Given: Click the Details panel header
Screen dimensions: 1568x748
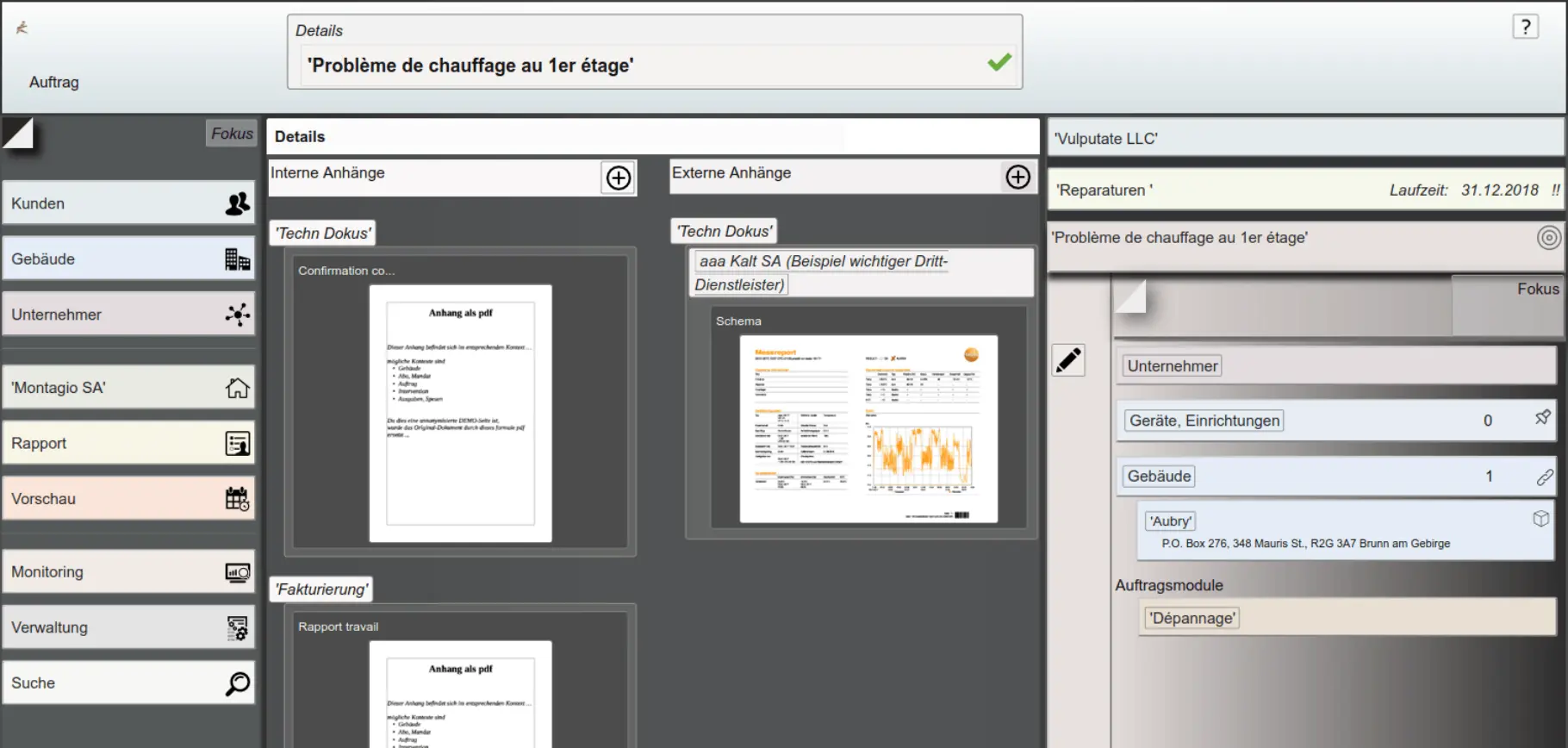Looking at the screenshot, I should pos(652,136).
